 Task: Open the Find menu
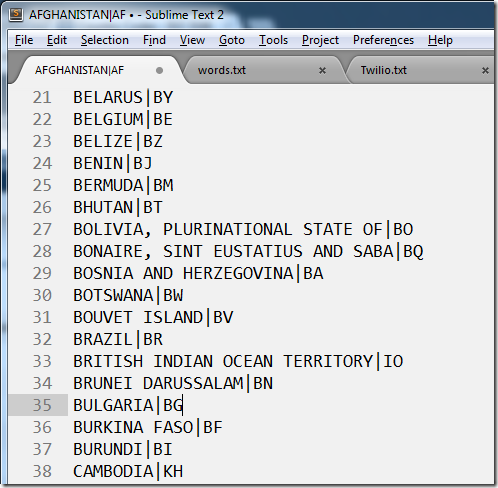point(154,40)
